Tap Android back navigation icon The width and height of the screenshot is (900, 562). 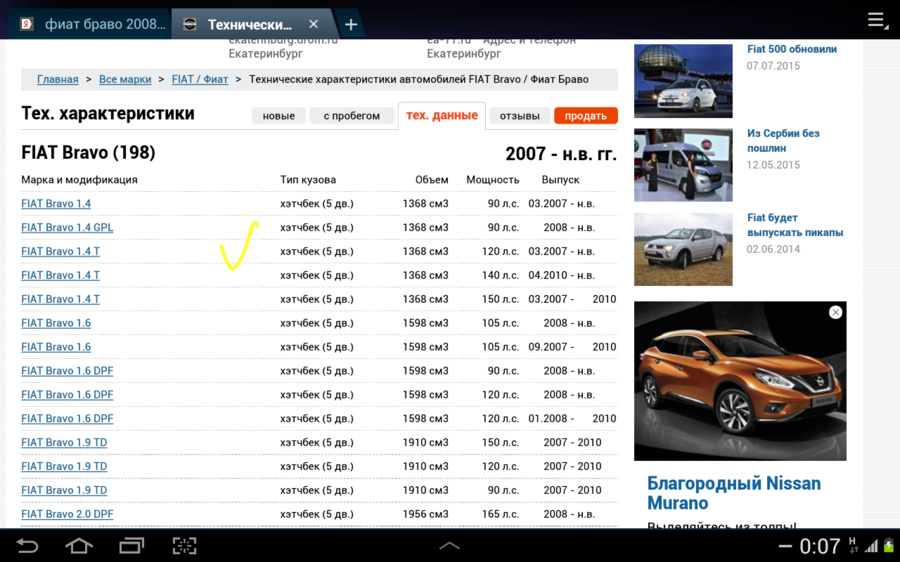coord(26,545)
